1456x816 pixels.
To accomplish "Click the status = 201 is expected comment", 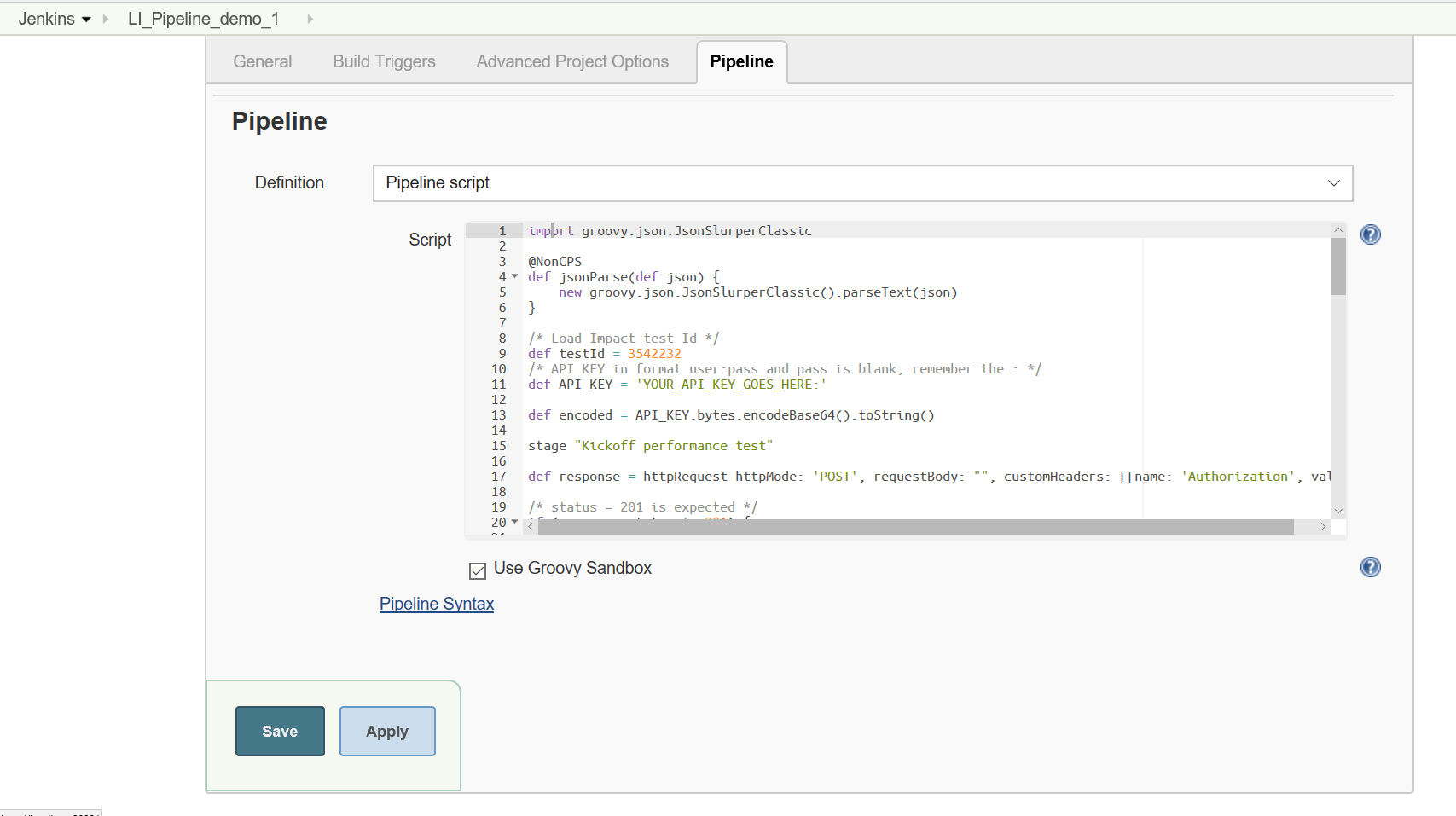I will pos(642,507).
